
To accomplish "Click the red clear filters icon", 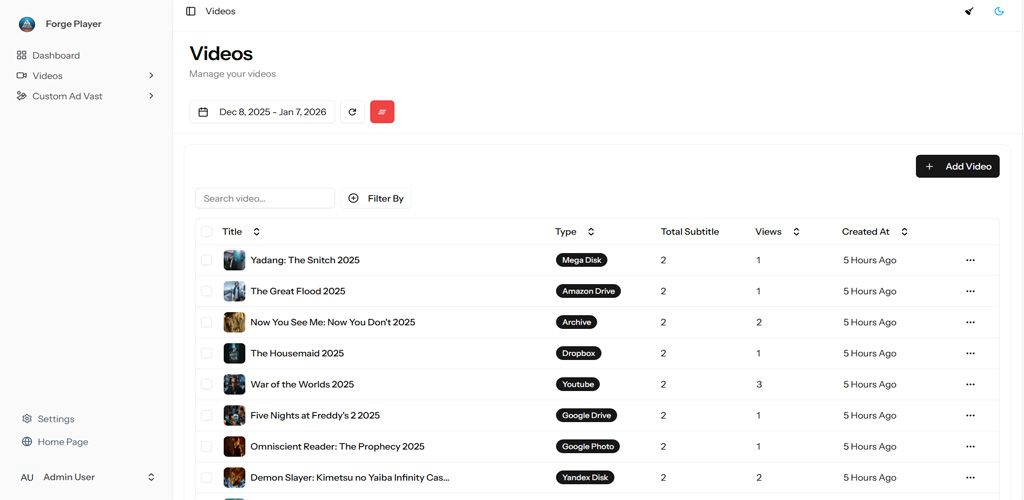I will coord(382,112).
